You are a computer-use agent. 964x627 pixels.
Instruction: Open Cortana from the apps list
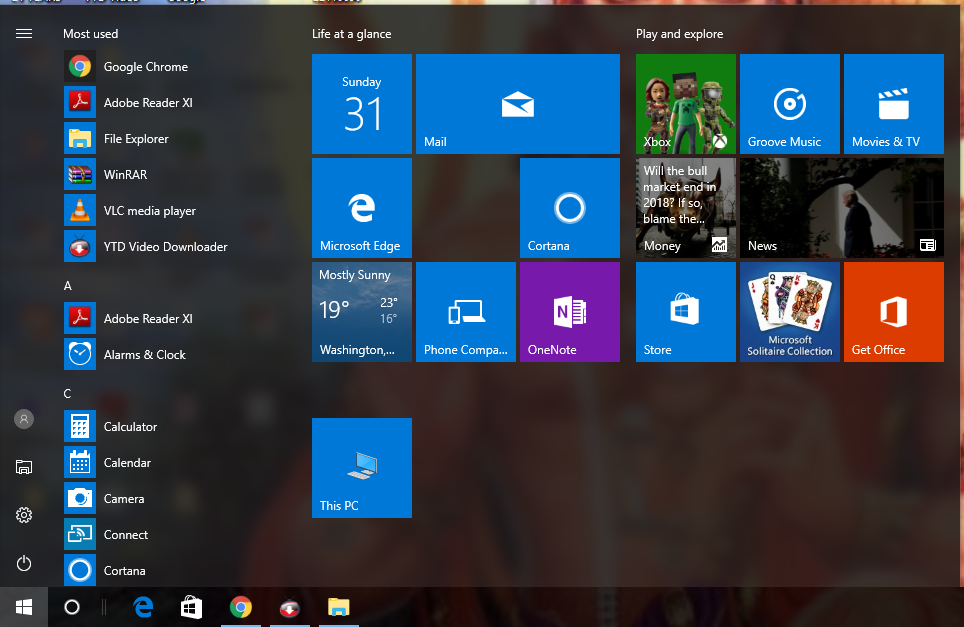(148, 570)
